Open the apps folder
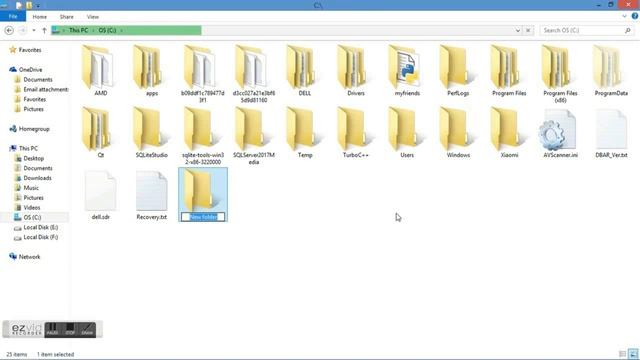This screenshot has height=360, width=640. coord(151,70)
